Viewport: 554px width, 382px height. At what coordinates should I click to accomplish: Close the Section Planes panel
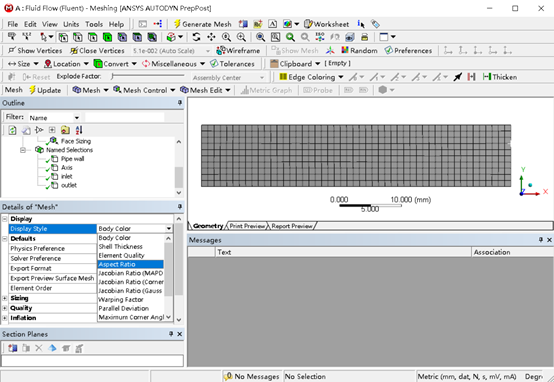[x=179, y=334]
